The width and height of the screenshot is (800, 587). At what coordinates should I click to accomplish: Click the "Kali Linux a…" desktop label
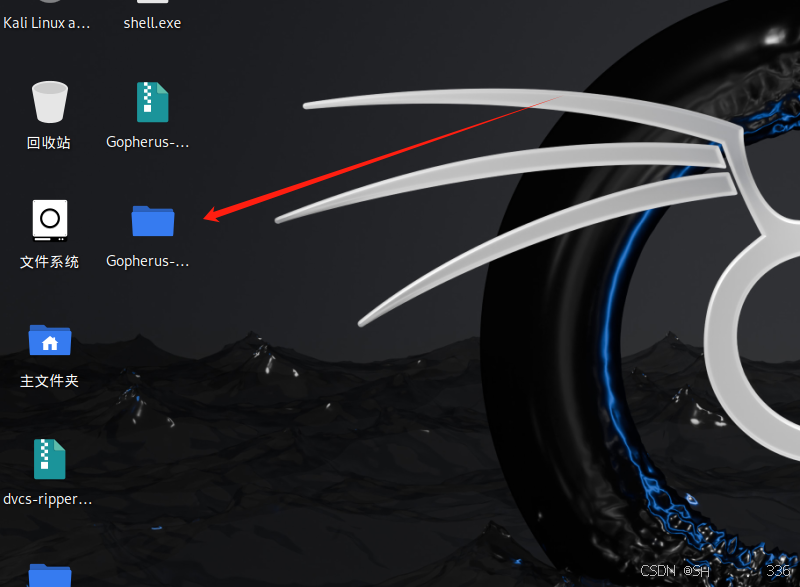(46, 23)
